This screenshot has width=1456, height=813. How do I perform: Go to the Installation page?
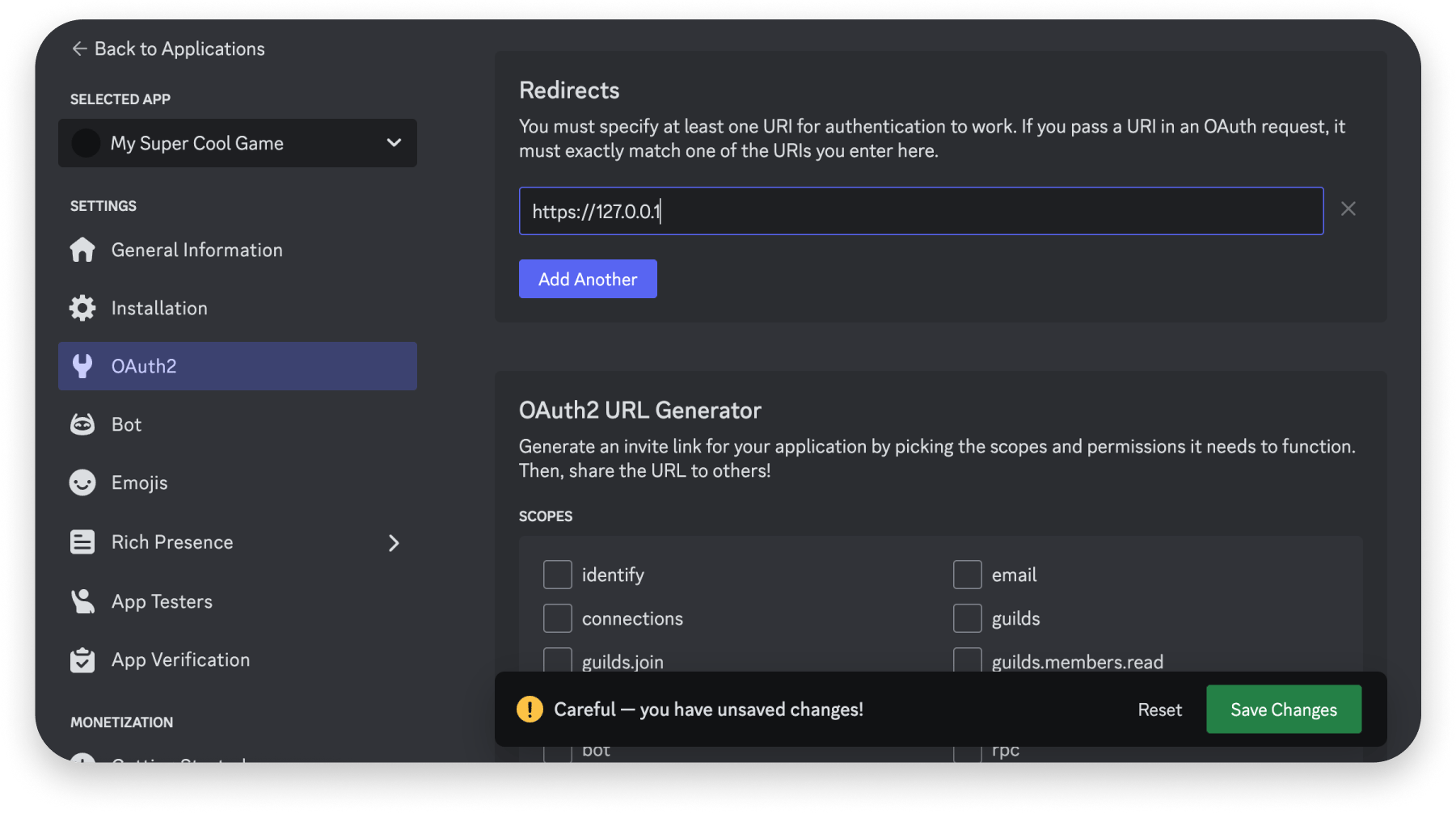[x=238, y=308]
